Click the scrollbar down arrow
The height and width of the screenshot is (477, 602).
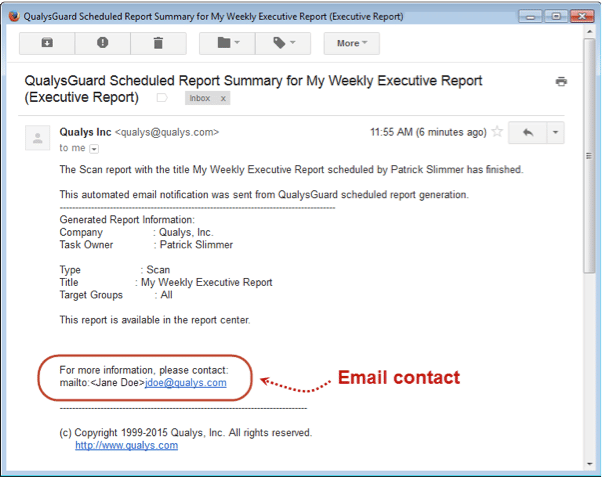pos(589,464)
